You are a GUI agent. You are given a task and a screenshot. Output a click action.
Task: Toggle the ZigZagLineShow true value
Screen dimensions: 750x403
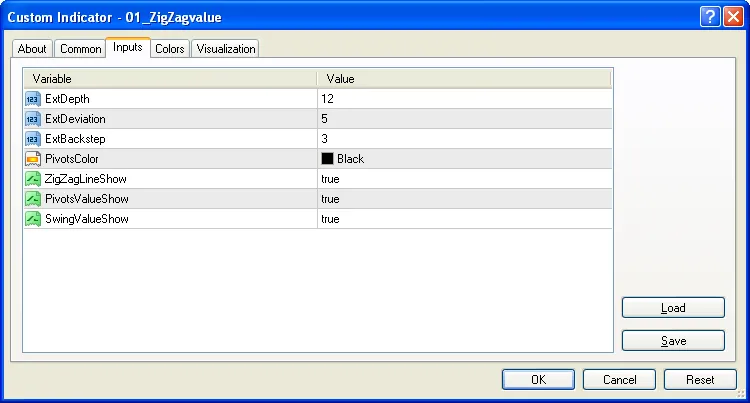(x=330, y=179)
